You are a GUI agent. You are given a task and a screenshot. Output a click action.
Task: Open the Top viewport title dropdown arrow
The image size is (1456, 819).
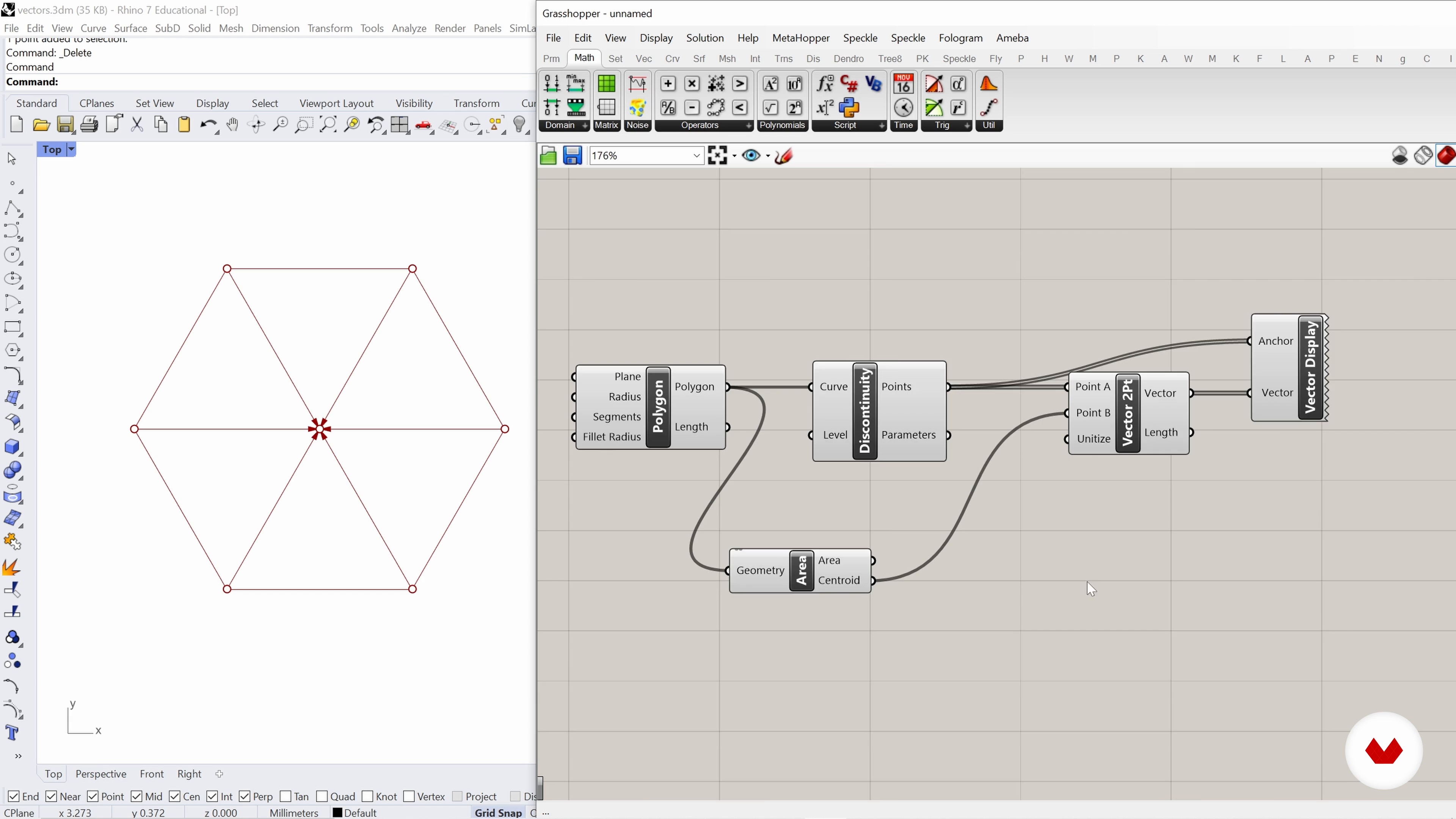71,149
